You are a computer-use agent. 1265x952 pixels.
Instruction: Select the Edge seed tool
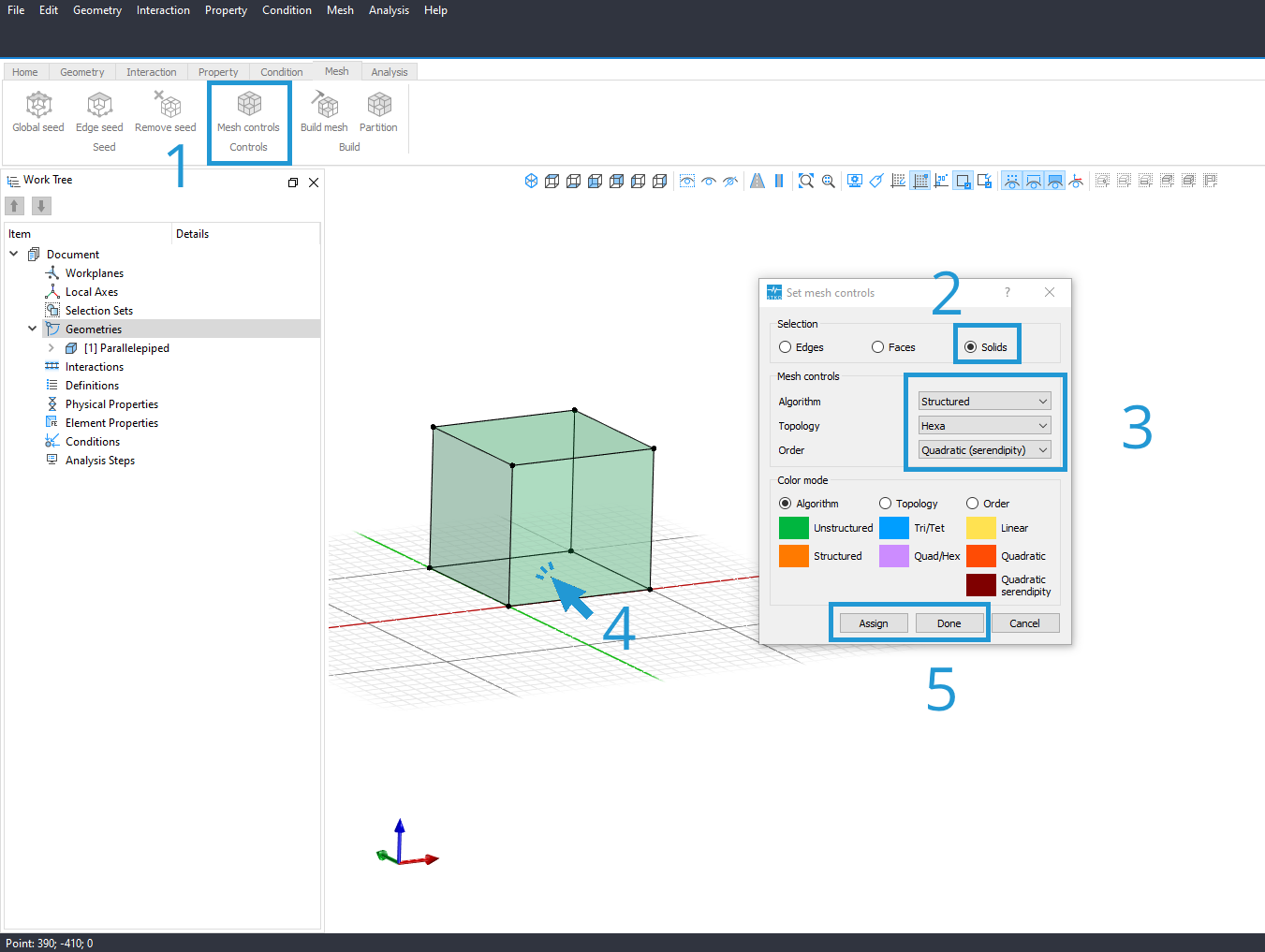(x=99, y=104)
